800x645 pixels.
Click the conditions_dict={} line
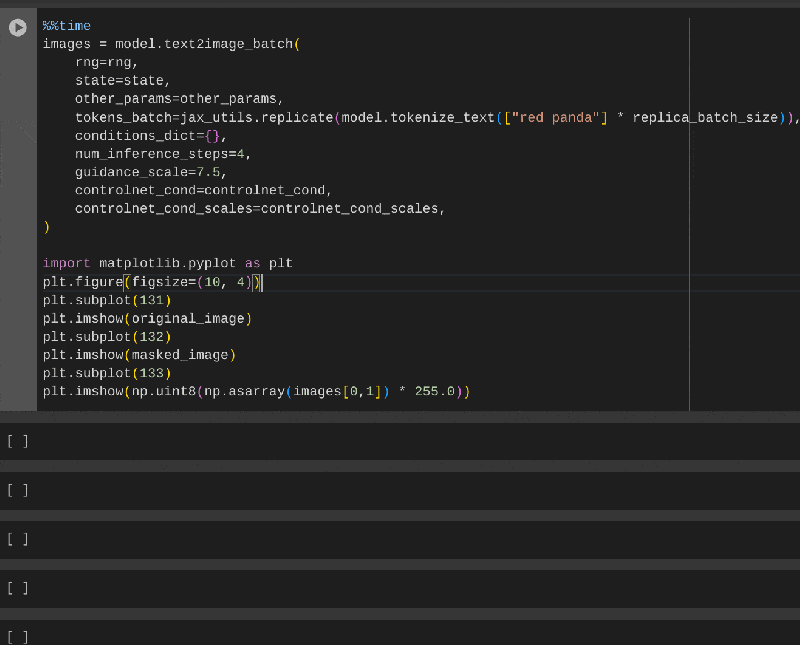151,136
